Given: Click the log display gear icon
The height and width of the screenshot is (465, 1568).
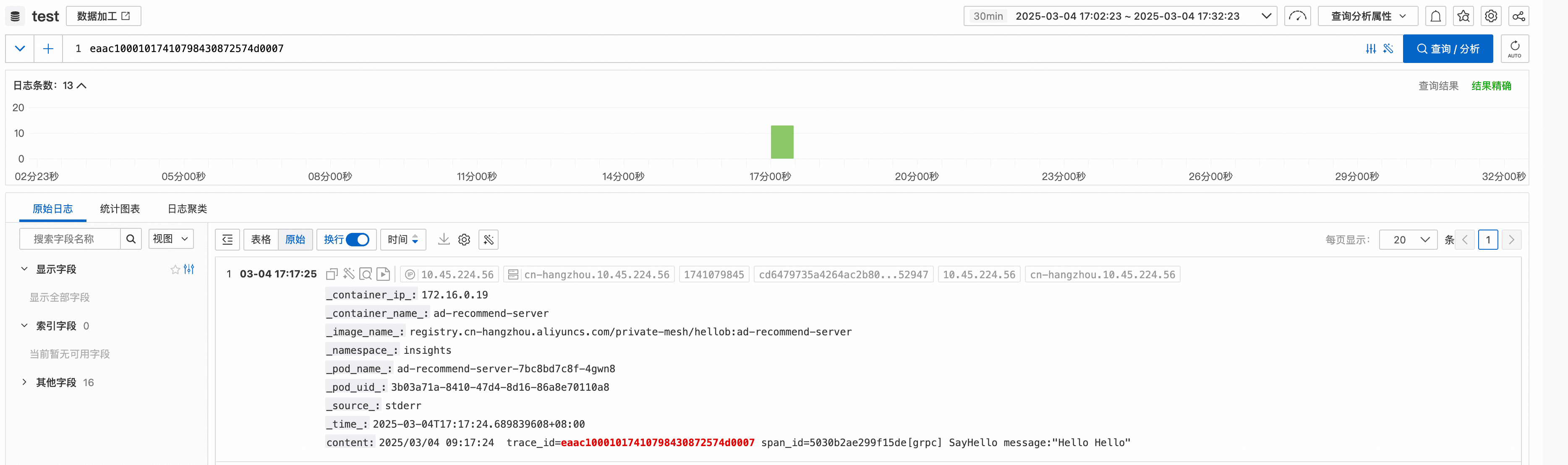Looking at the screenshot, I should [465, 240].
